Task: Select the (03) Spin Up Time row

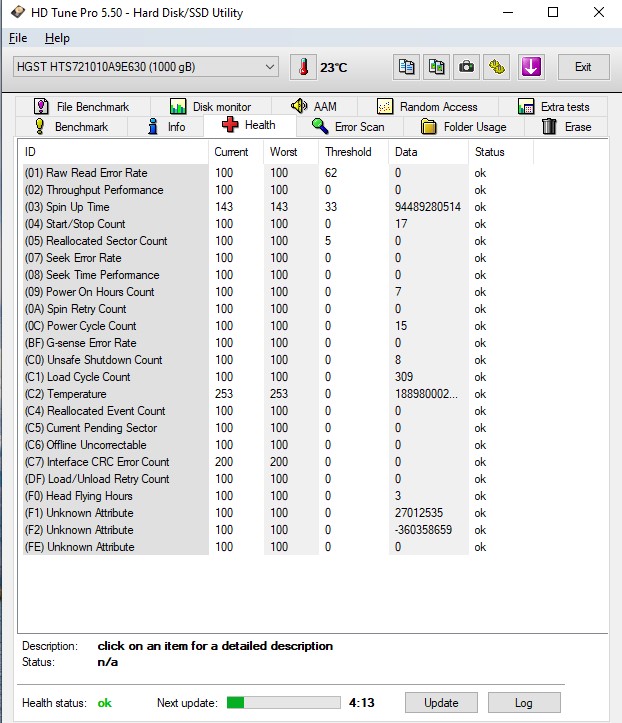Action: coord(278,207)
